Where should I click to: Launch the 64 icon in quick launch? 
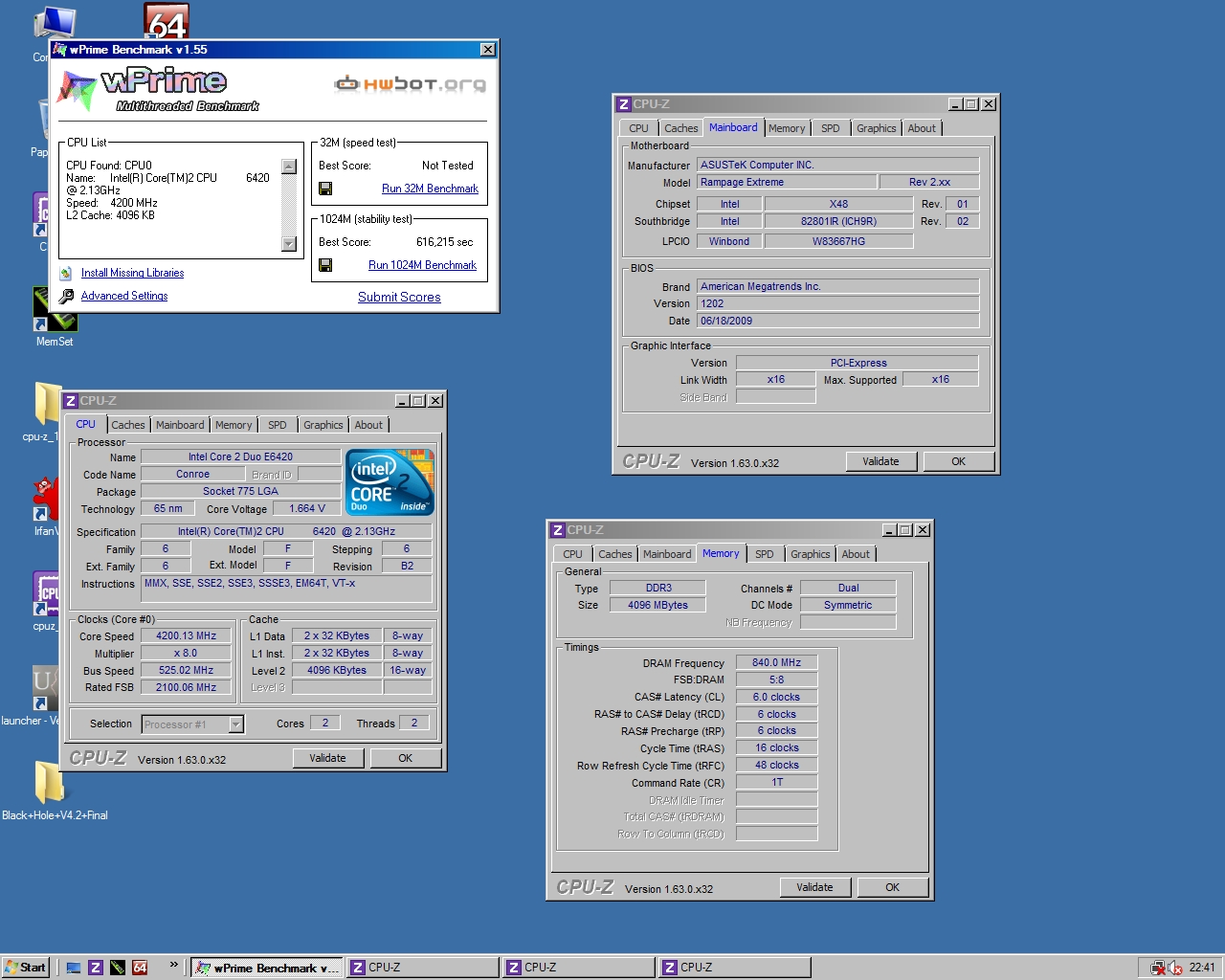click(x=140, y=968)
